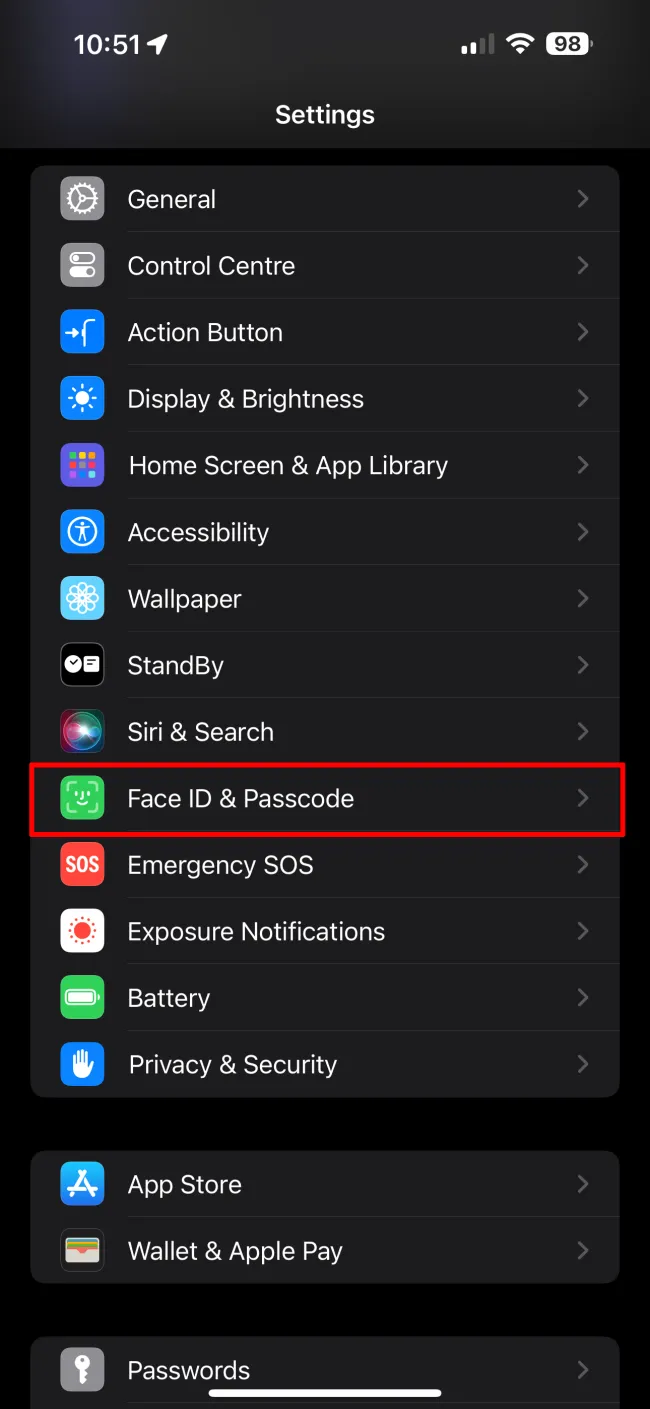Expand the Battery row chevron

point(583,998)
